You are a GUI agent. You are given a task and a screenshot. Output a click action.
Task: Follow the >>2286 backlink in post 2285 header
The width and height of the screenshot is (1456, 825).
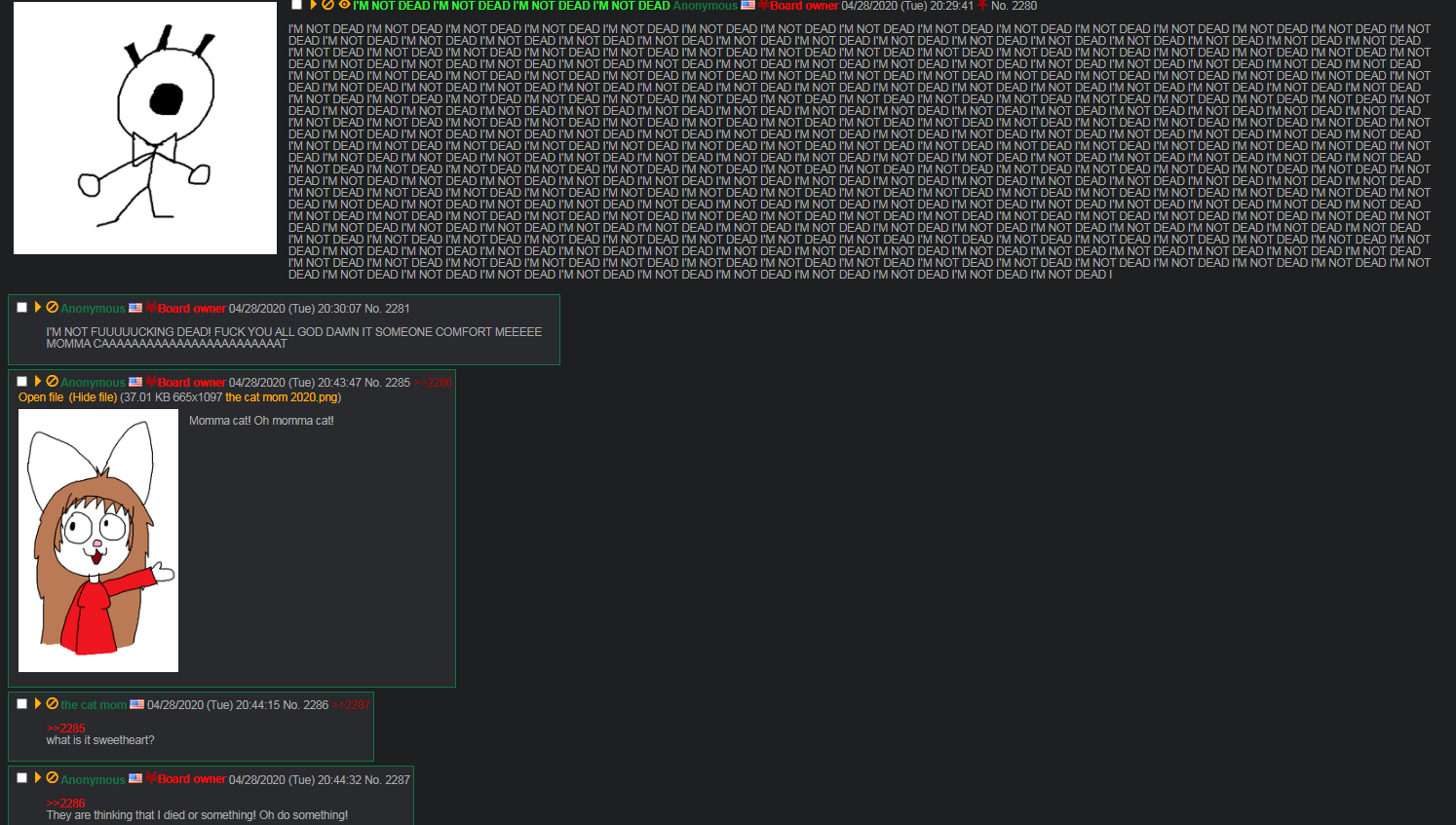433,383
